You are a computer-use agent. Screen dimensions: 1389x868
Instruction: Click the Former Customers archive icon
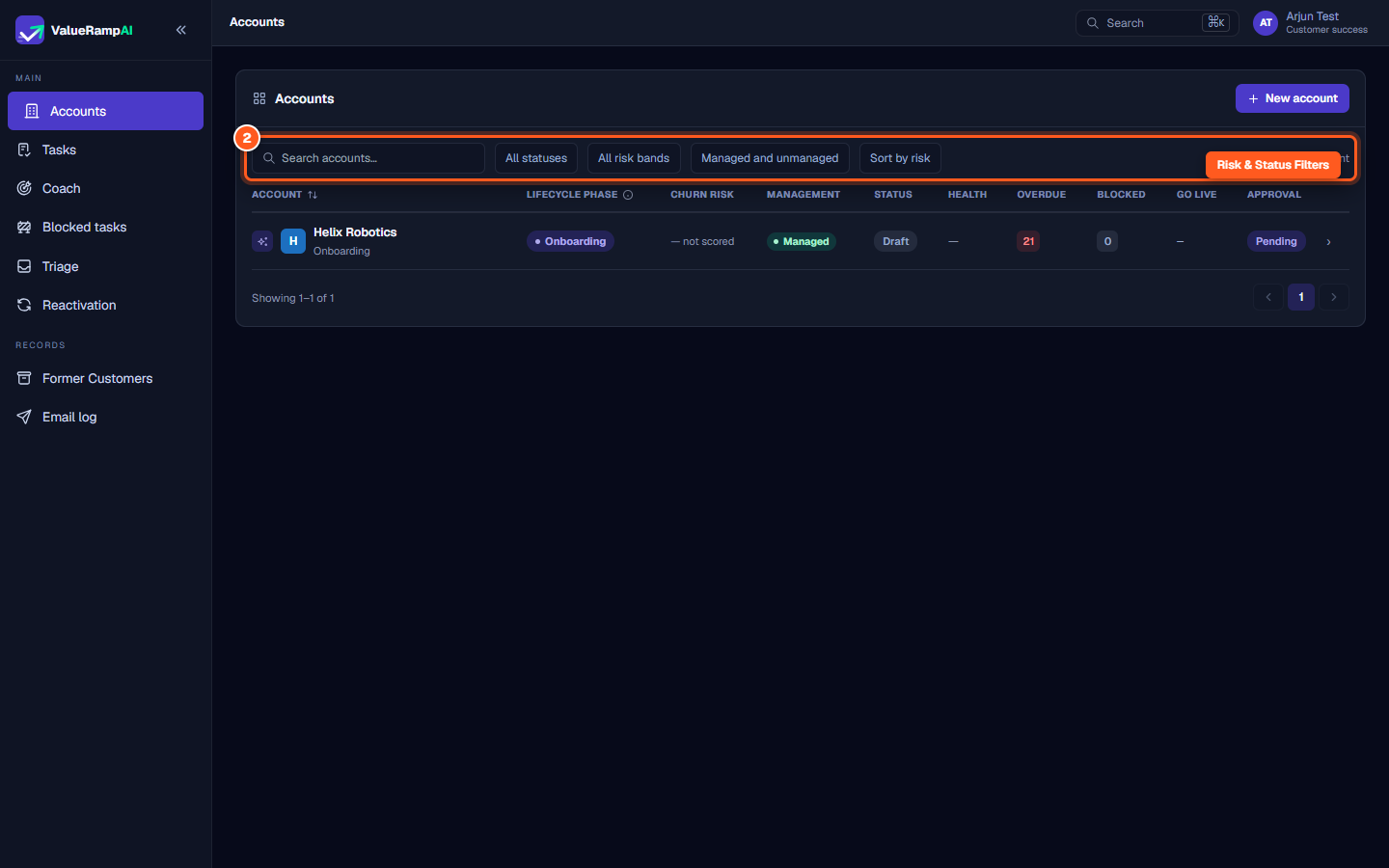pyautogui.click(x=24, y=378)
